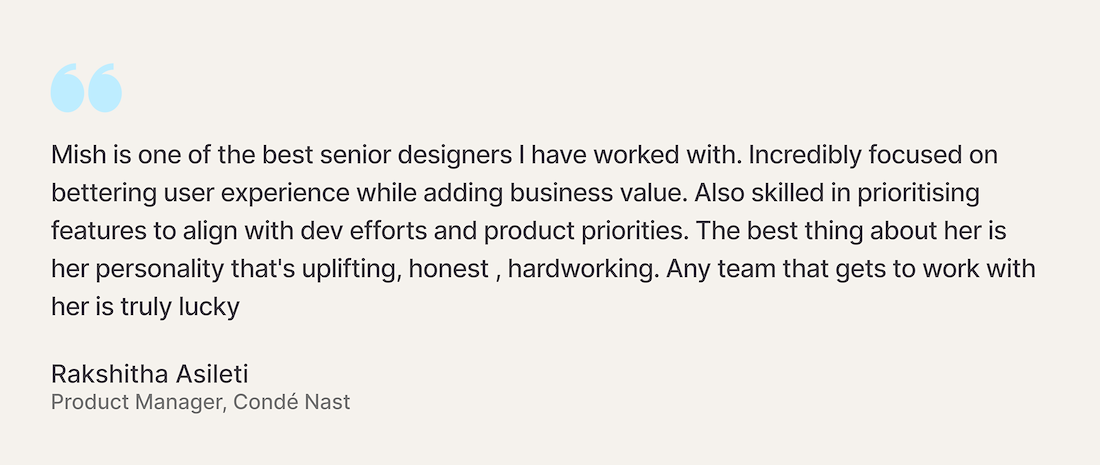Click the light blue quotation mark icon
Image resolution: width=1100 pixels, height=465 pixels.
pyautogui.click(x=86, y=88)
